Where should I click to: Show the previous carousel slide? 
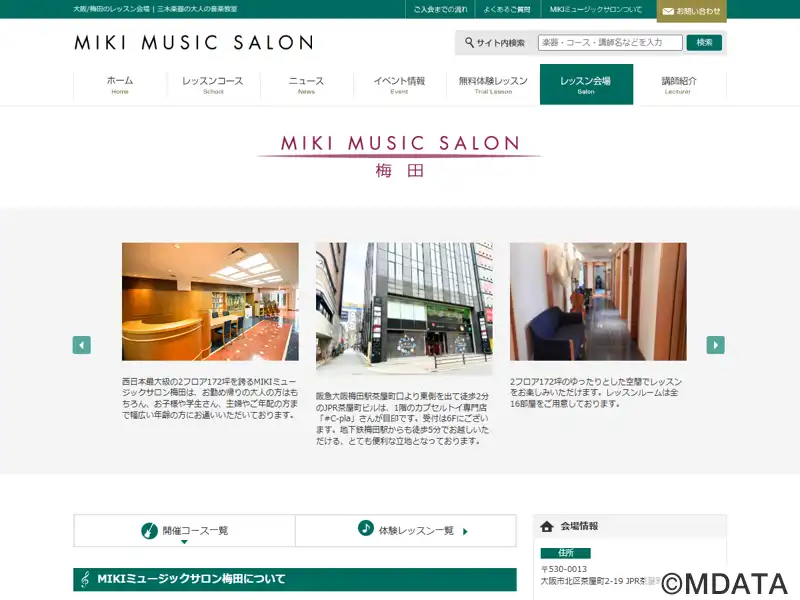(x=82, y=345)
